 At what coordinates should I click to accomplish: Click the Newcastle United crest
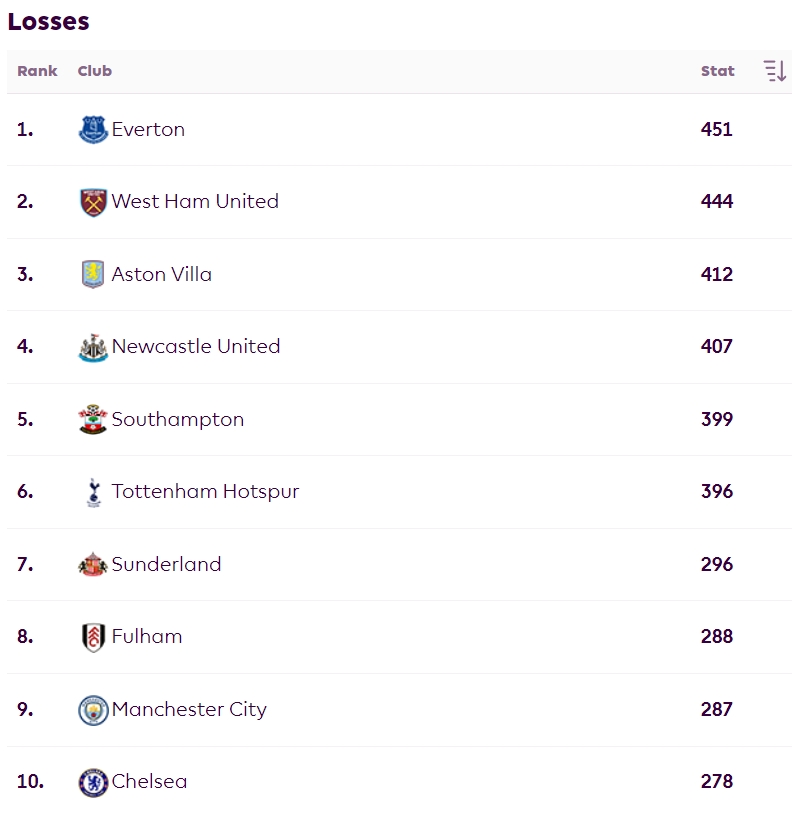(x=93, y=347)
